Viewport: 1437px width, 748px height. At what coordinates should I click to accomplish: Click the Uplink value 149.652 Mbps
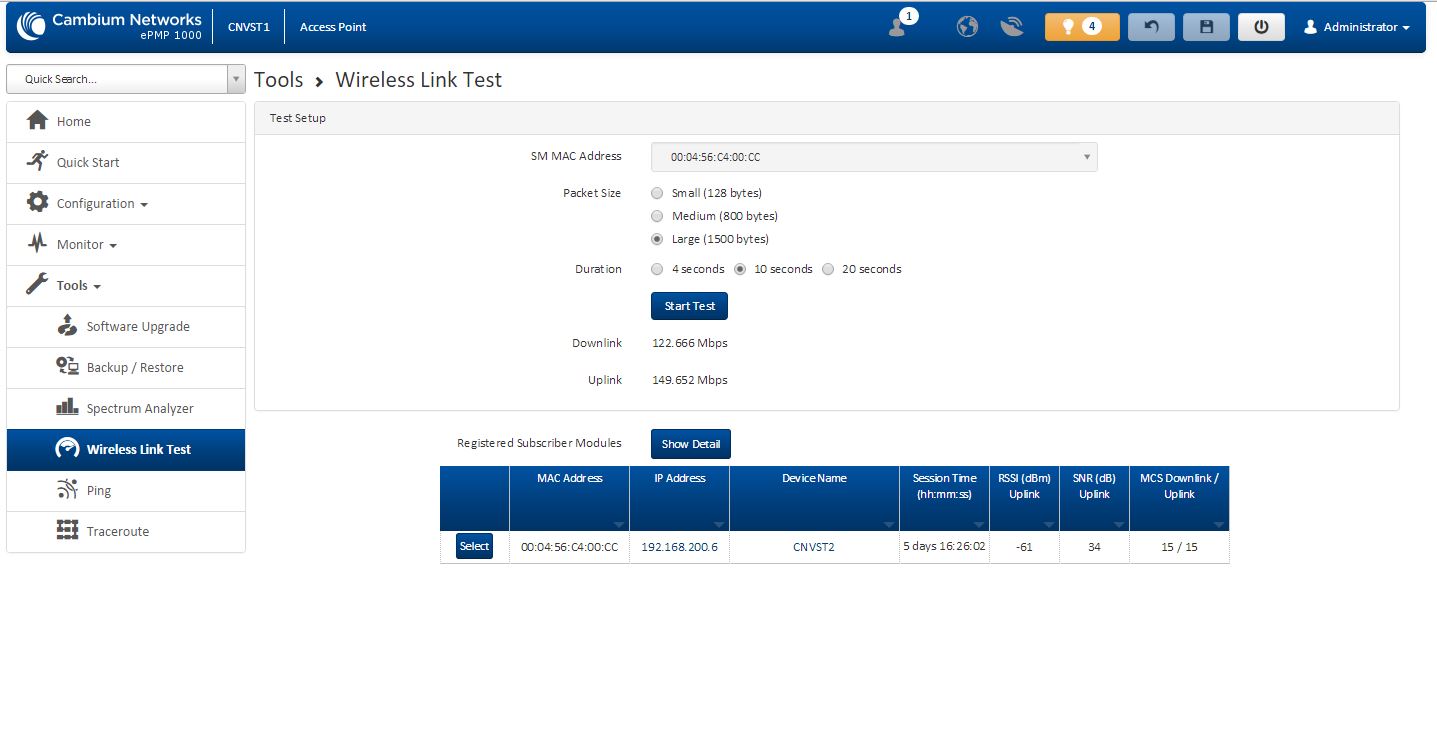pyautogui.click(x=690, y=380)
